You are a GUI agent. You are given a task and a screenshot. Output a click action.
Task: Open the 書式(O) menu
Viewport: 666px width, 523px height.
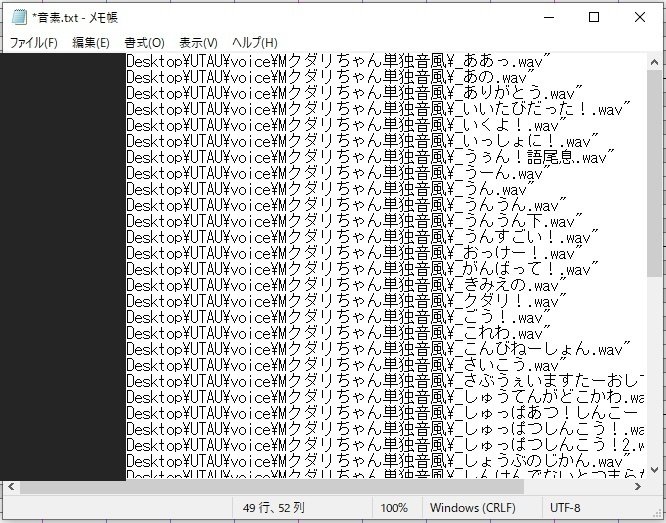pos(144,43)
